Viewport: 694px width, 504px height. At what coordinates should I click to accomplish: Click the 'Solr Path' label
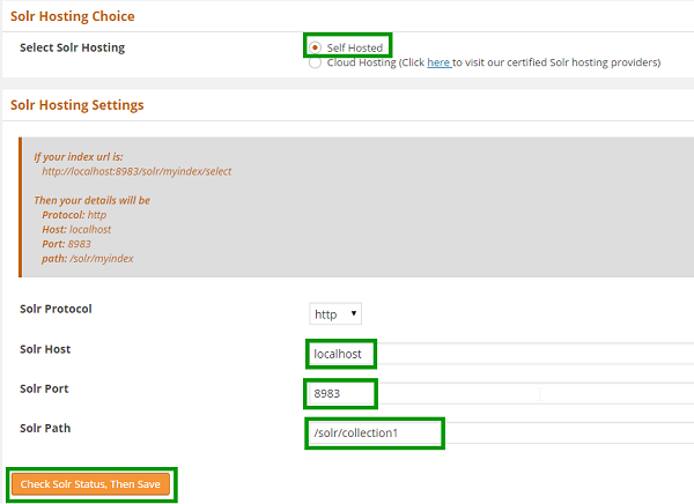[45, 428]
